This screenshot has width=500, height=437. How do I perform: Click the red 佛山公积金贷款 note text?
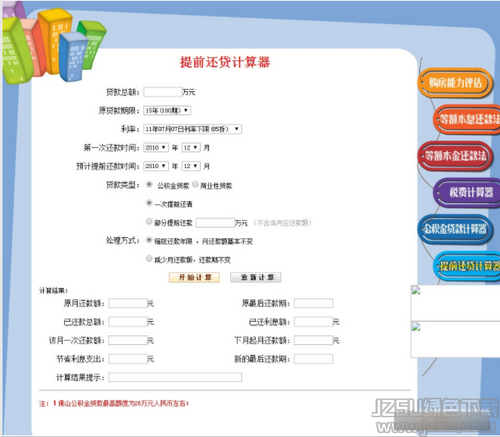pyautogui.click(x=114, y=404)
